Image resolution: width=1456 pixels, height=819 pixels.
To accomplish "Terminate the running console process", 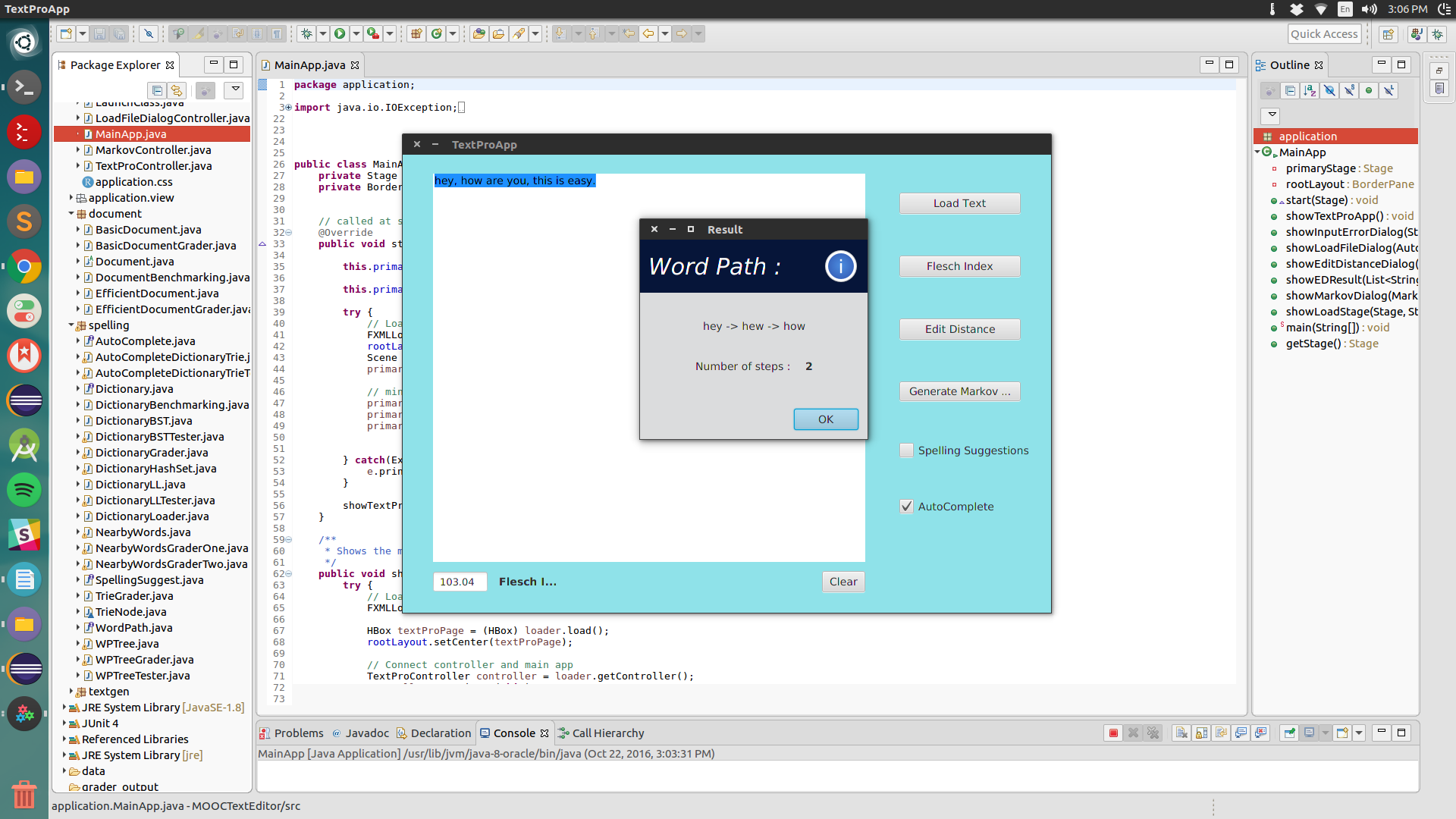I will click(1113, 733).
